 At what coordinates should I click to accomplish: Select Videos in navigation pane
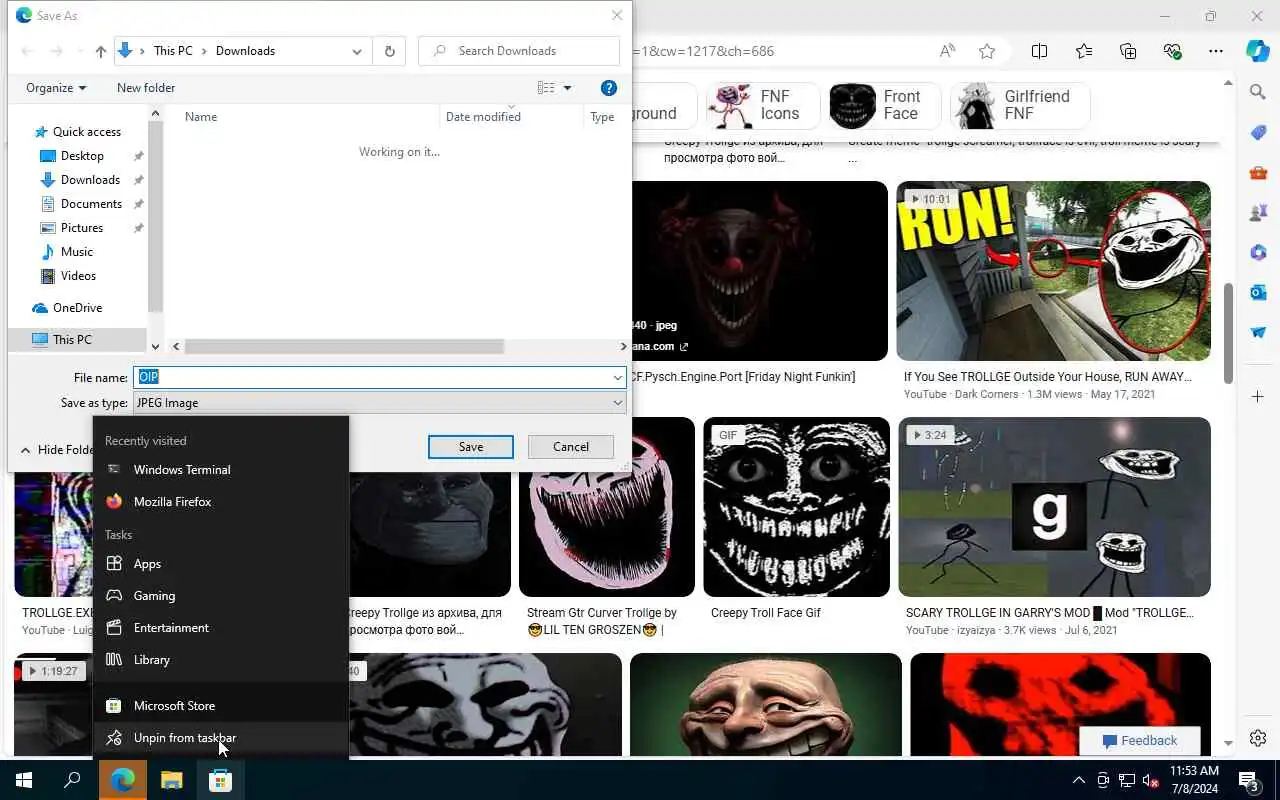coord(78,276)
